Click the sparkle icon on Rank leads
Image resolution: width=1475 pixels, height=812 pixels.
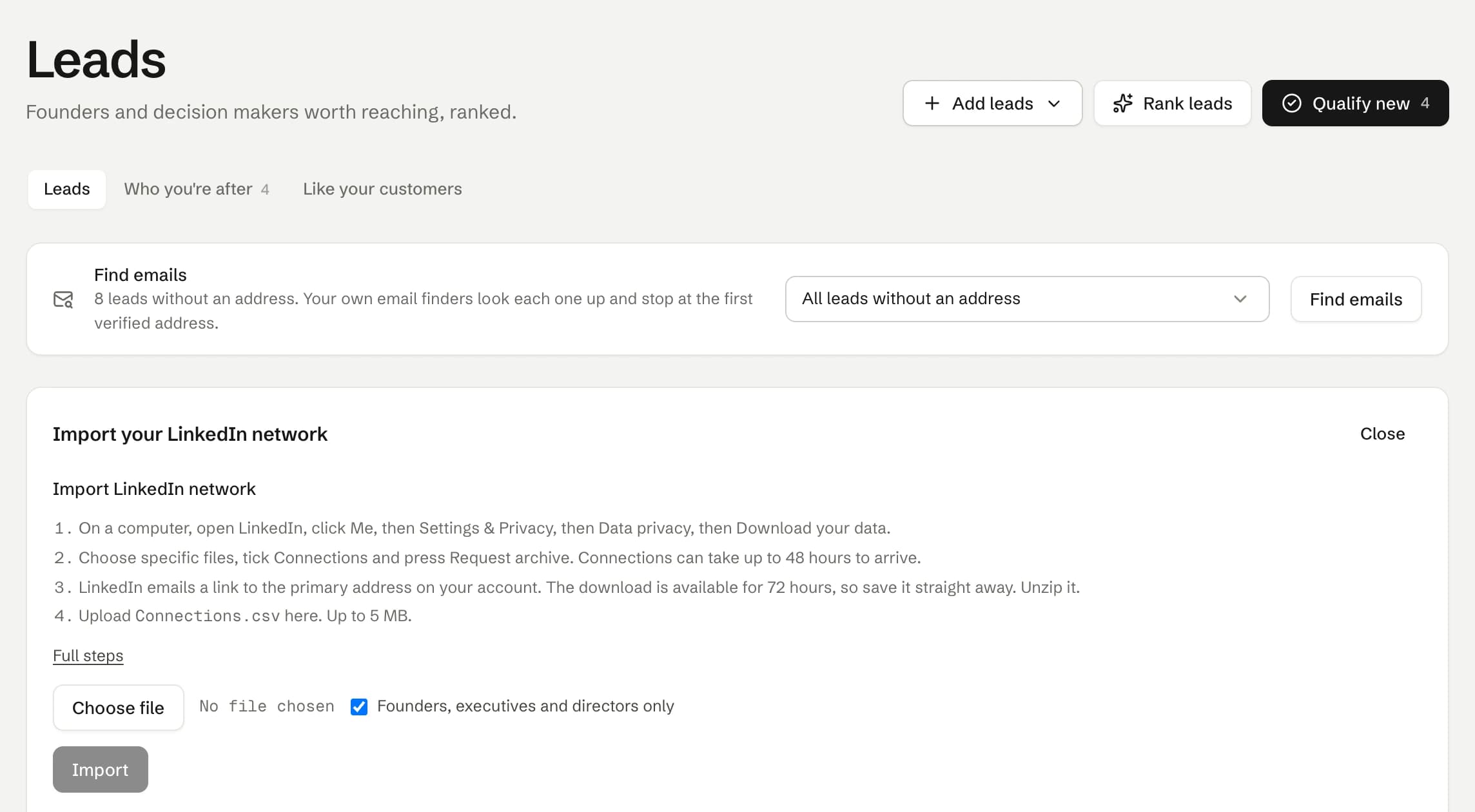pyautogui.click(x=1122, y=103)
